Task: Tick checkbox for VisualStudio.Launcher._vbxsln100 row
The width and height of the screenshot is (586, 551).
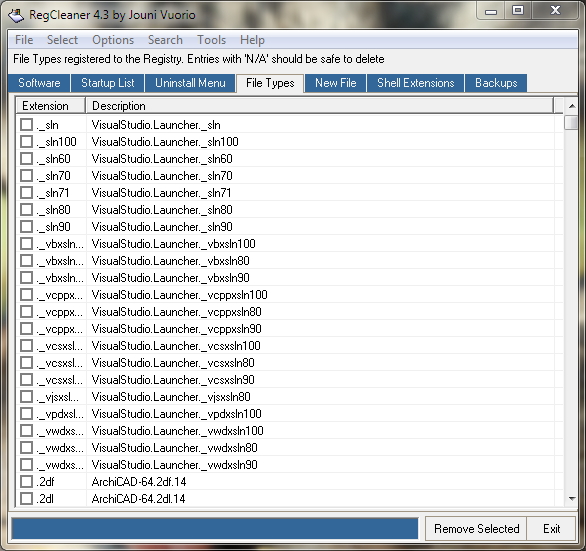Action: point(27,244)
